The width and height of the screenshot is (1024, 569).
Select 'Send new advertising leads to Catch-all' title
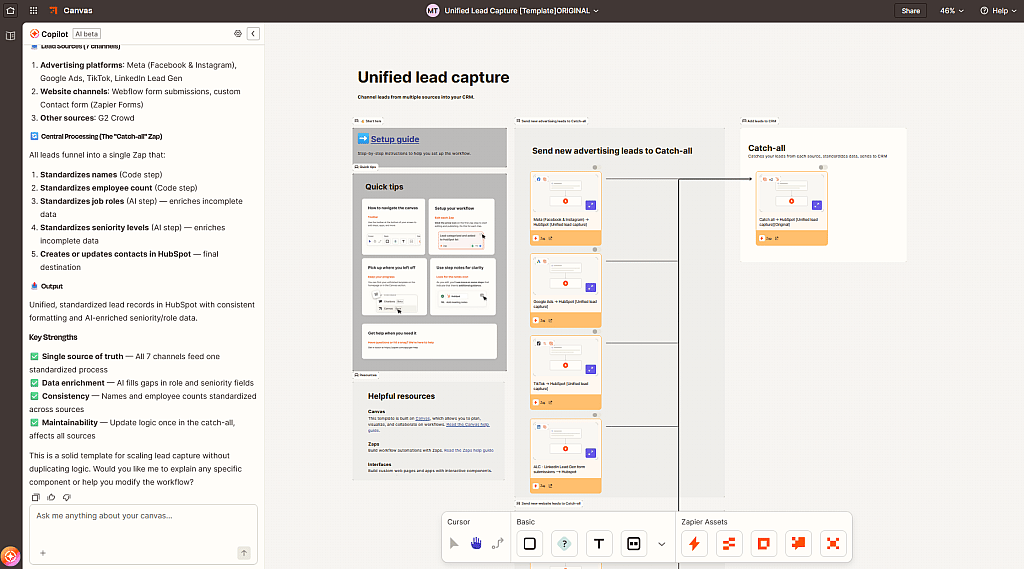(612, 151)
